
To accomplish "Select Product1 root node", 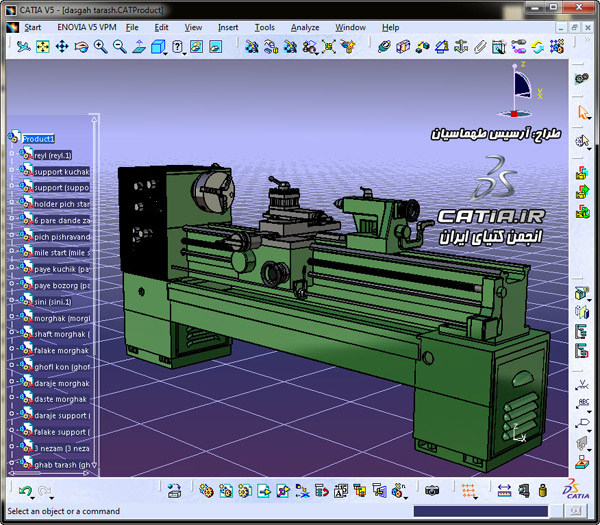I will coord(38,139).
